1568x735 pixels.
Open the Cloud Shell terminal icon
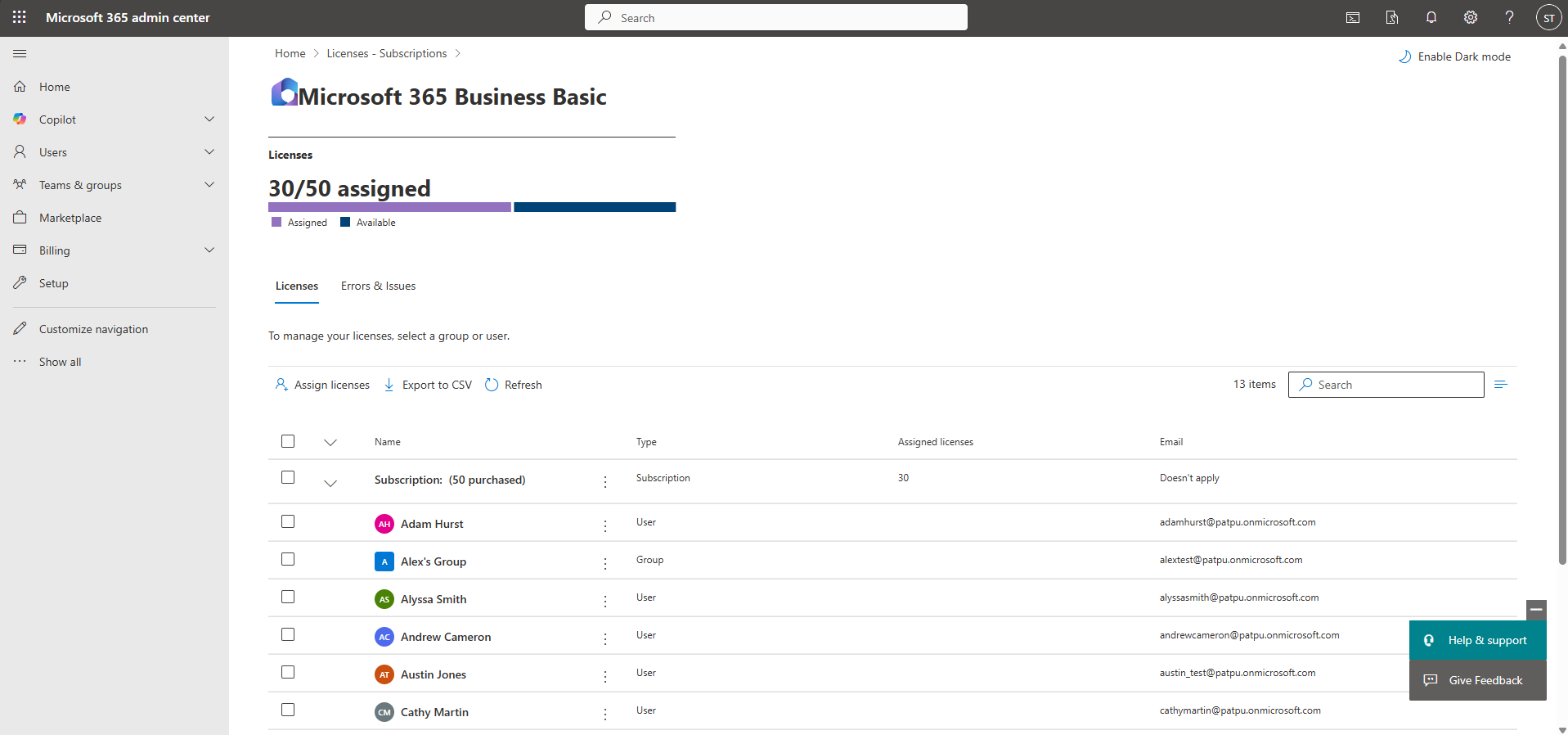[1353, 17]
